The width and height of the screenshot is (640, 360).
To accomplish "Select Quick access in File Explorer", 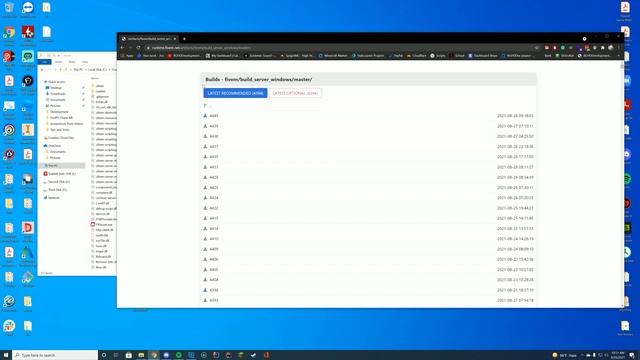I will [x=55, y=82].
